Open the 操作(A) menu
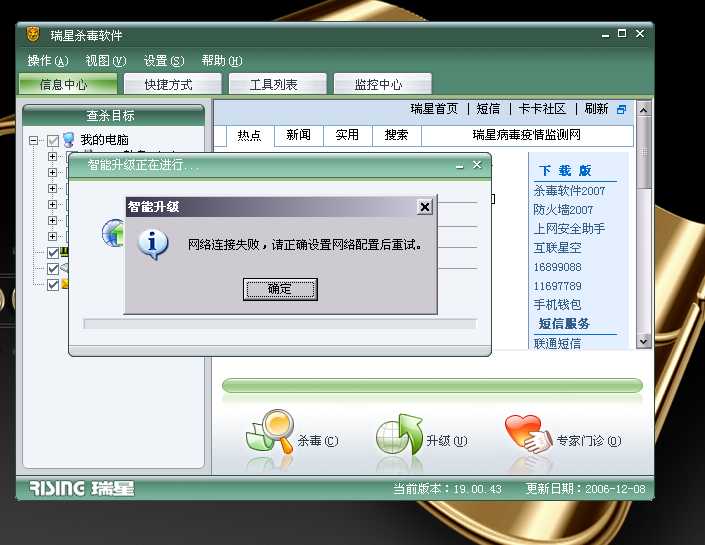The width and height of the screenshot is (705, 545). click(48, 61)
